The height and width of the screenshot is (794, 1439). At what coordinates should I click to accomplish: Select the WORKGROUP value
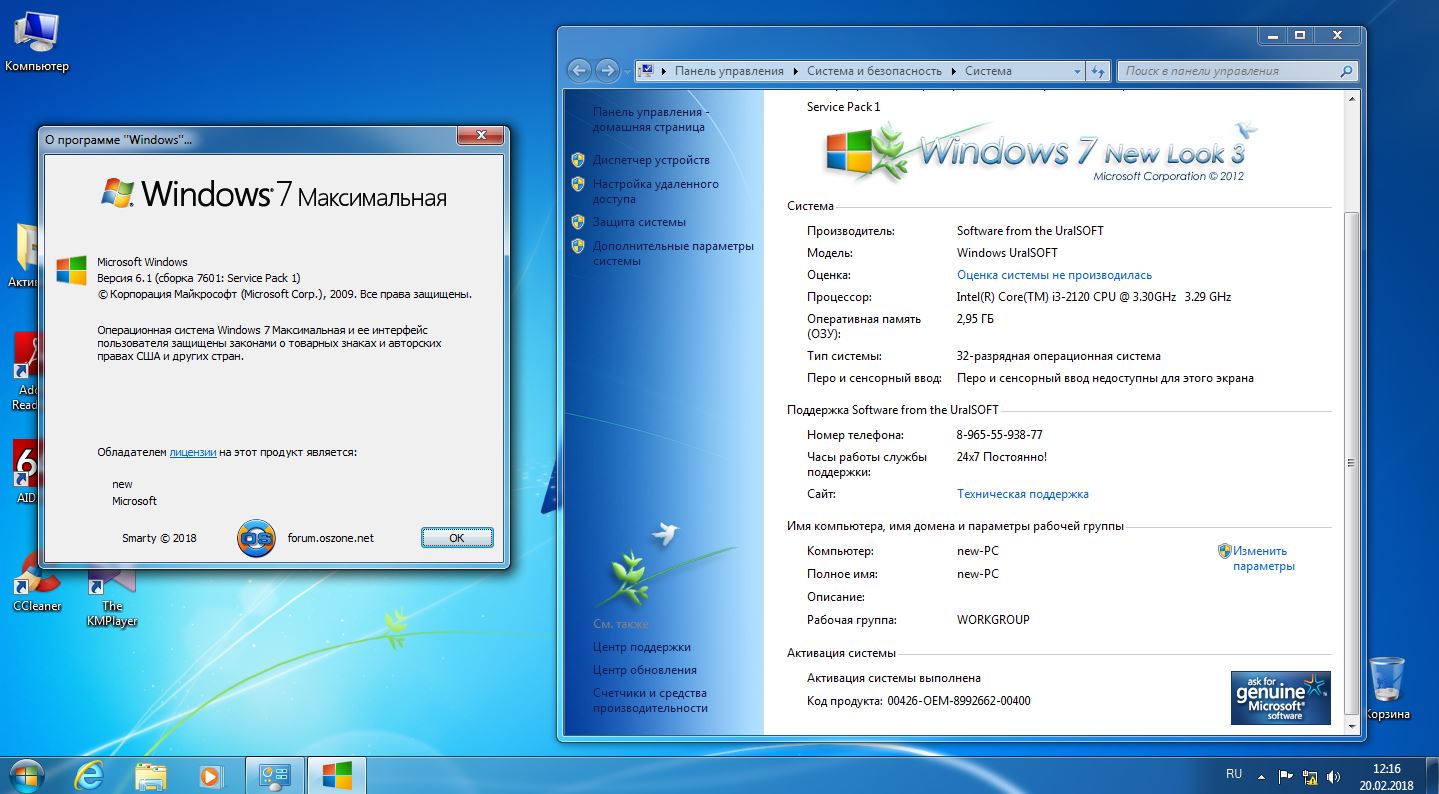pyautogui.click(x=993, y=620)
